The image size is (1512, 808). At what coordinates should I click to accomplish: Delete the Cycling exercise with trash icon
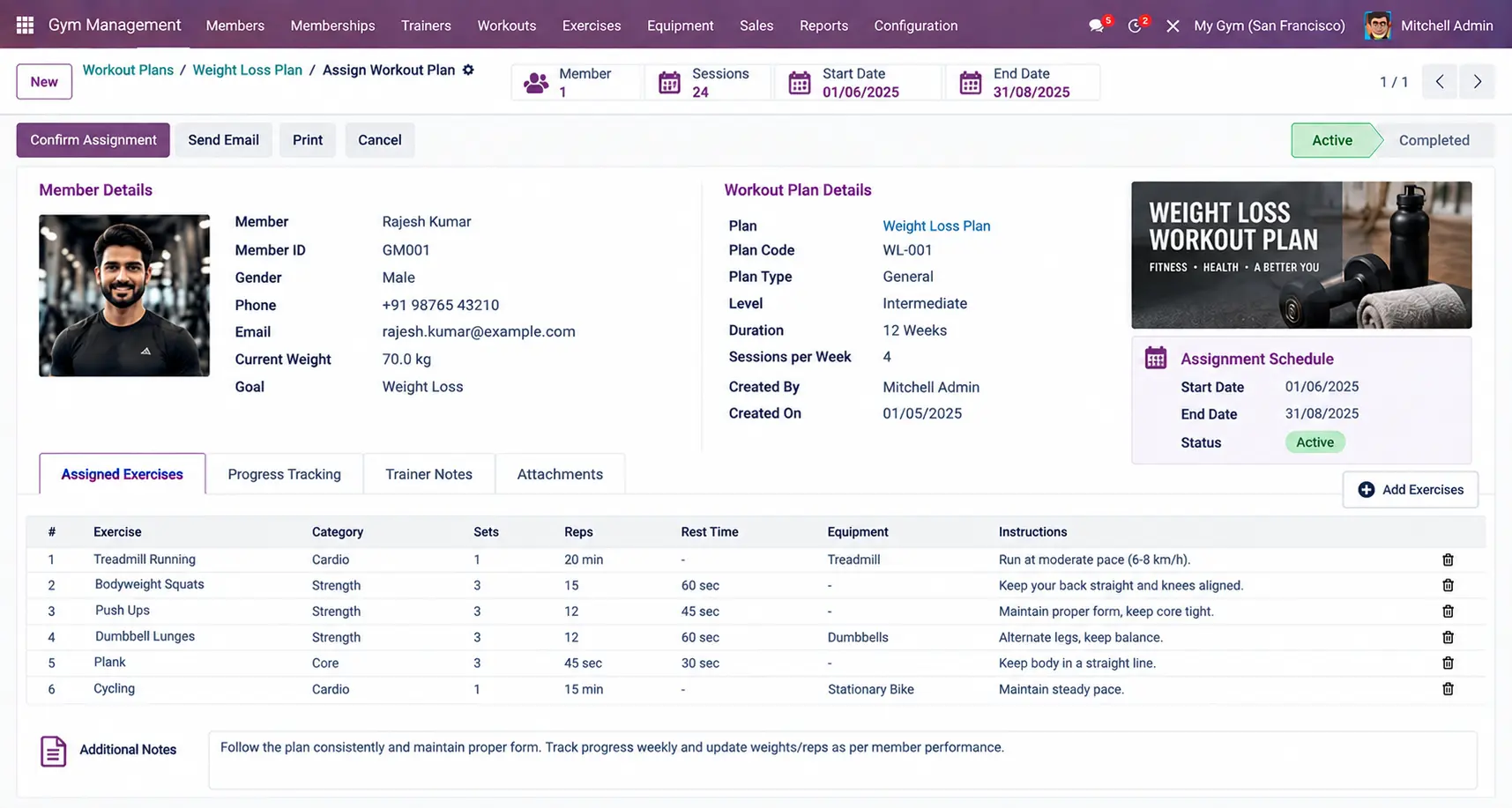tap(1448, 689)
